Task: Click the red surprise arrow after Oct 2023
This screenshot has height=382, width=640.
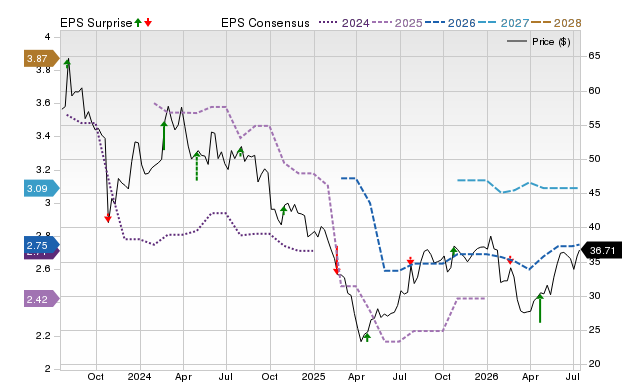Action: 108,219
